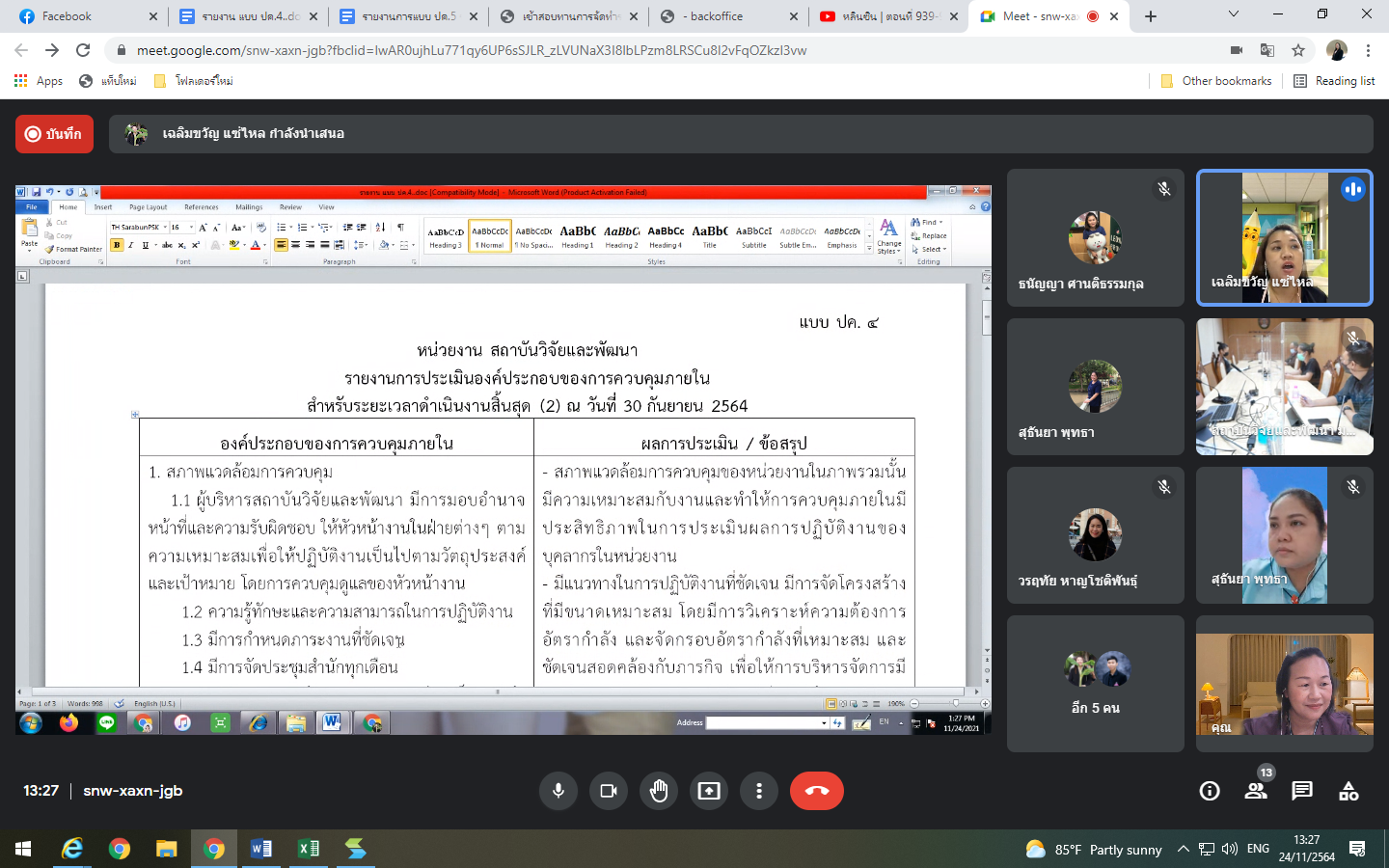This screenshot has height=868, width=1389.
Task: Bookmark this page with star icon
Action: tap(1298, 50)
